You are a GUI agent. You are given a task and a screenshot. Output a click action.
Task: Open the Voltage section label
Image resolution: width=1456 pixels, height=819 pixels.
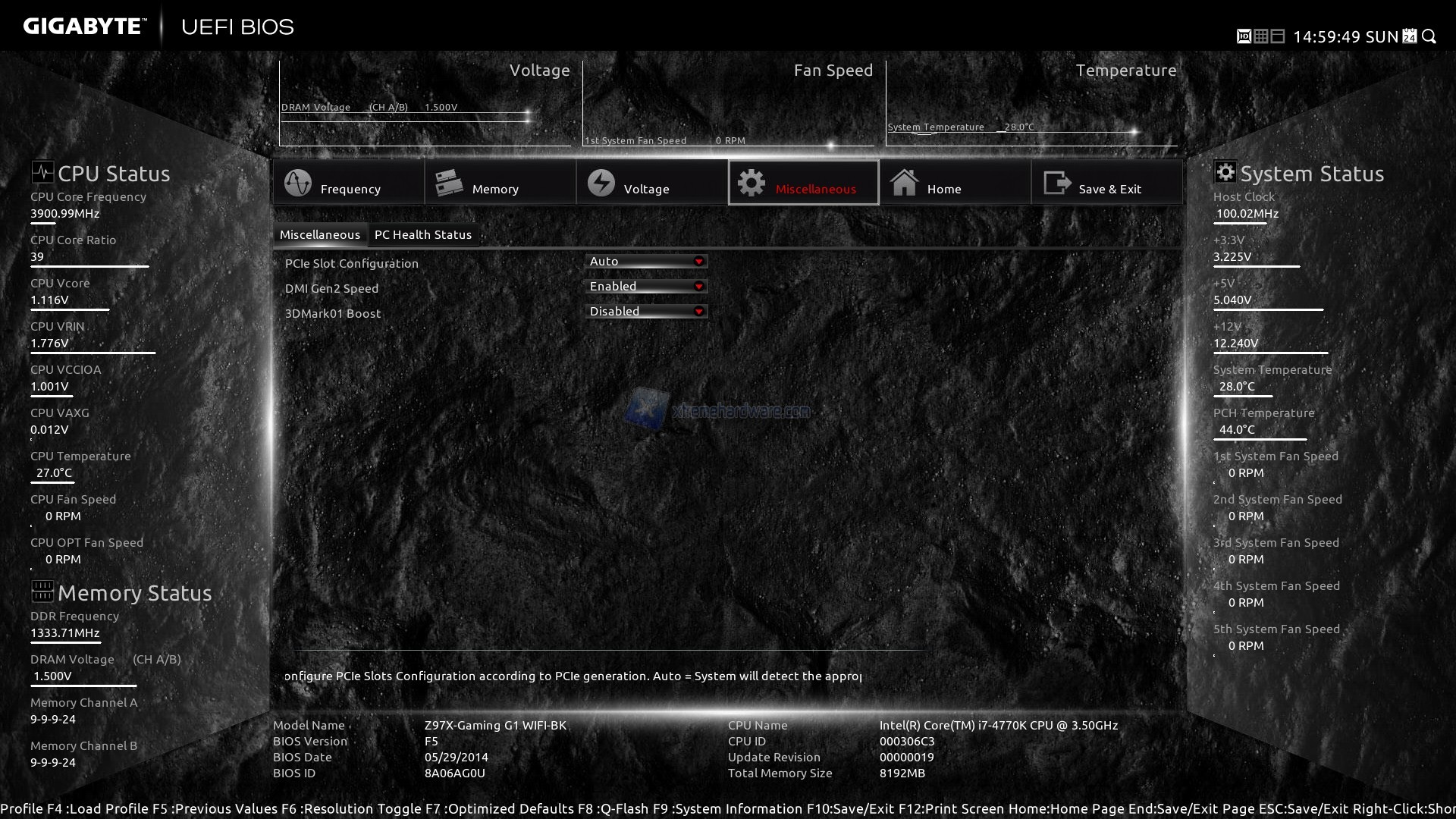[x=646, y=190]
